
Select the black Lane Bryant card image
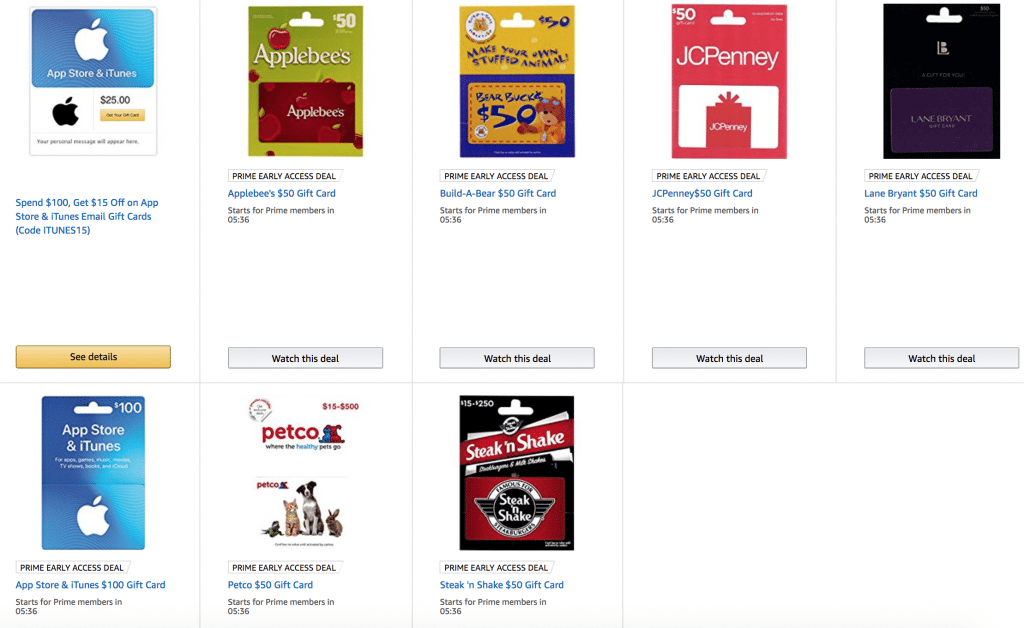tap(941, 81)
